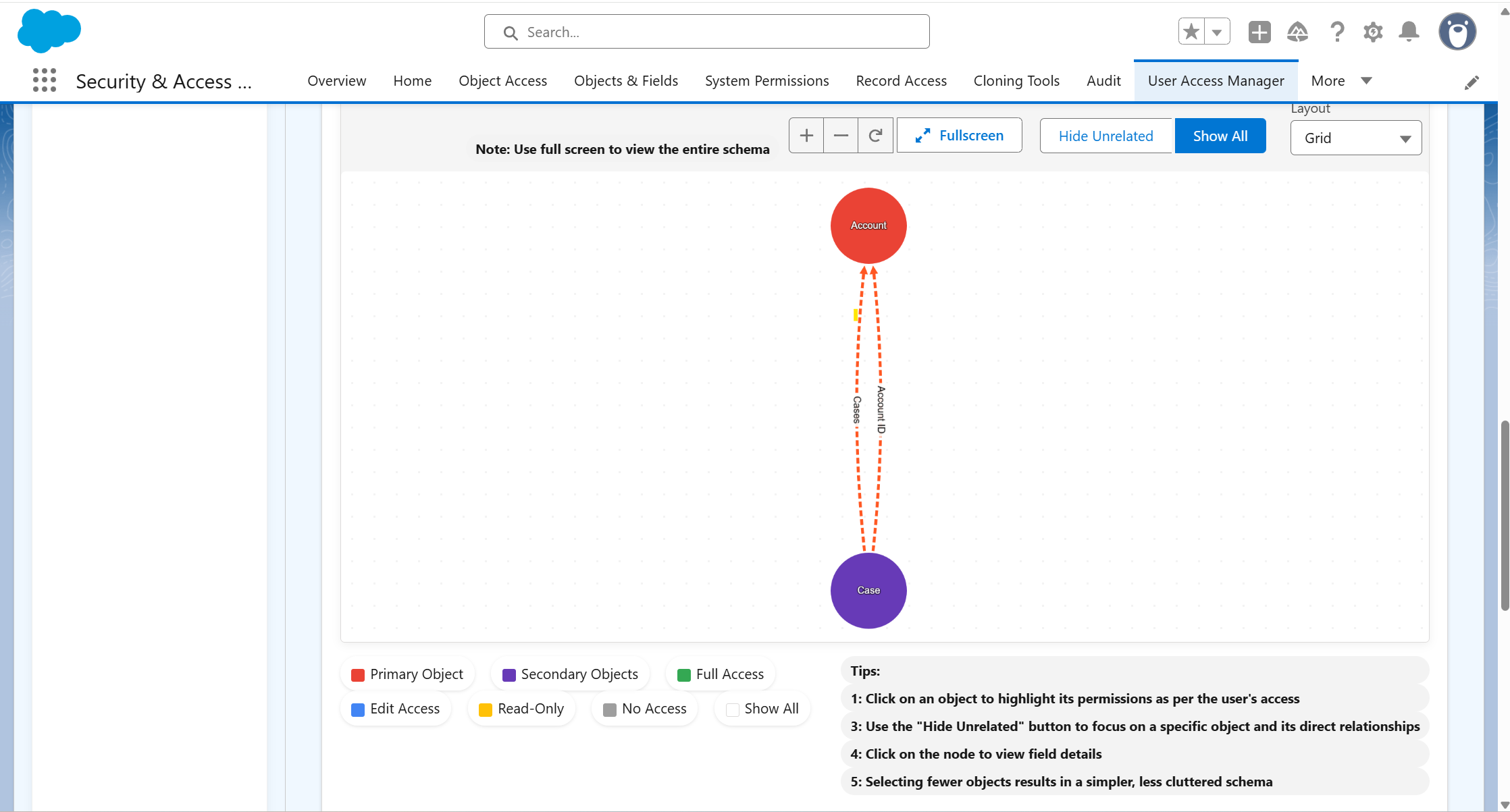
Task: Click the Fullscreen button
Action: tap(959, 136)
